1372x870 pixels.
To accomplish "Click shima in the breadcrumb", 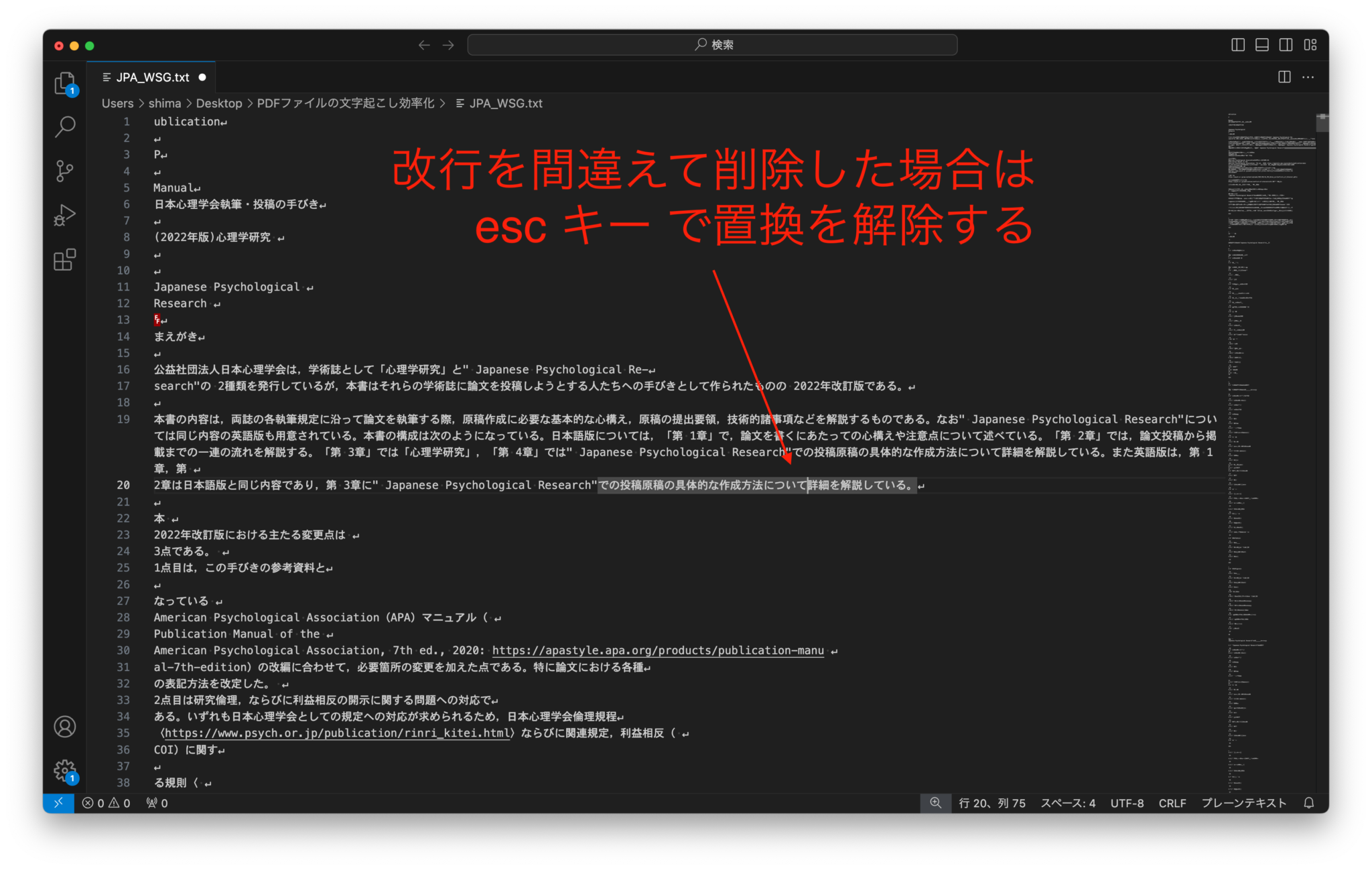I will click(x=165, y=103).
